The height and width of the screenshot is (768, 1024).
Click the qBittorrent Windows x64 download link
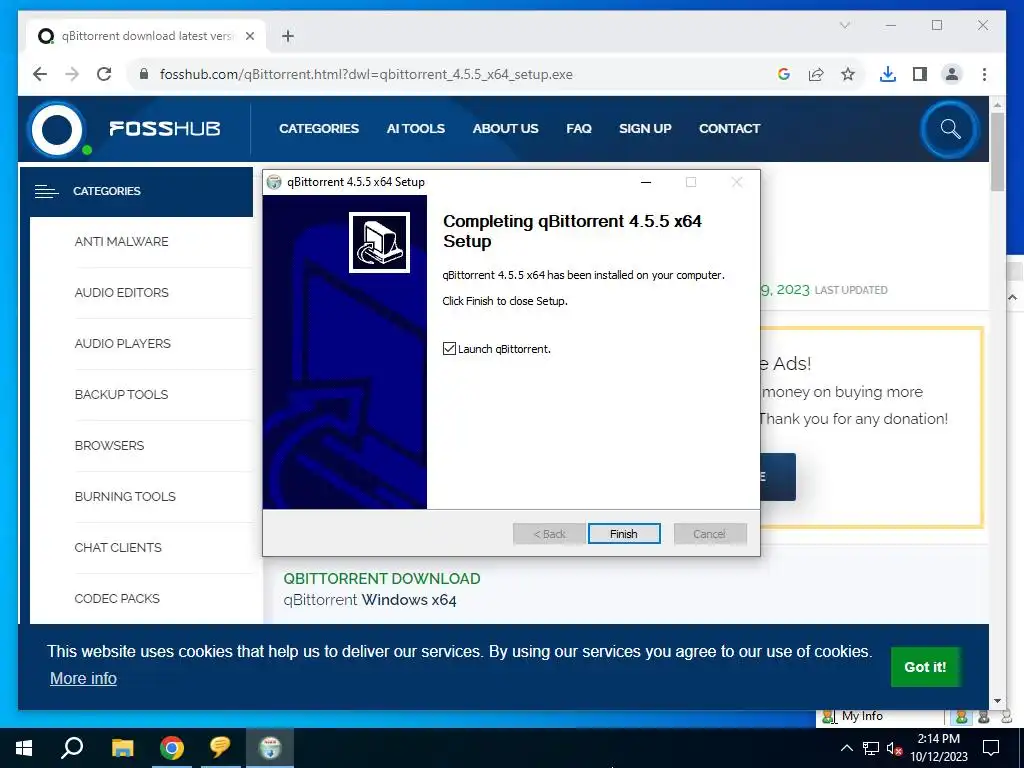[370, 600]
